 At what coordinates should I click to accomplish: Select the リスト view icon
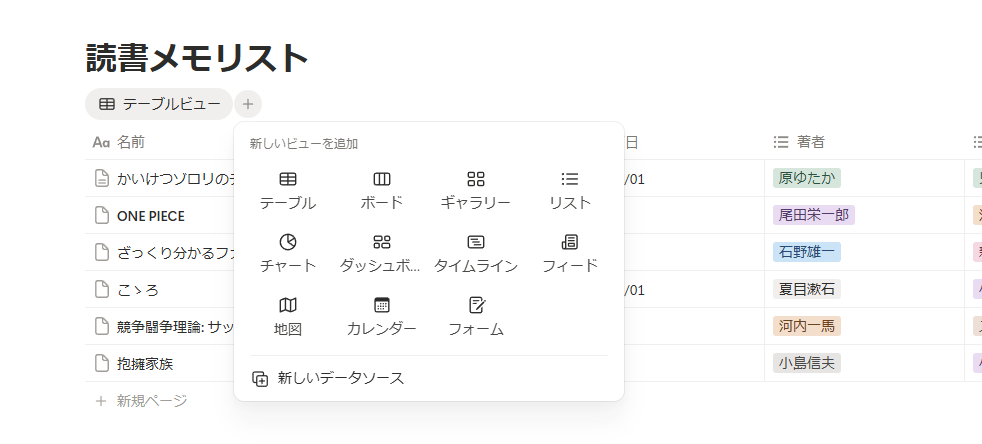click(570, 180)
